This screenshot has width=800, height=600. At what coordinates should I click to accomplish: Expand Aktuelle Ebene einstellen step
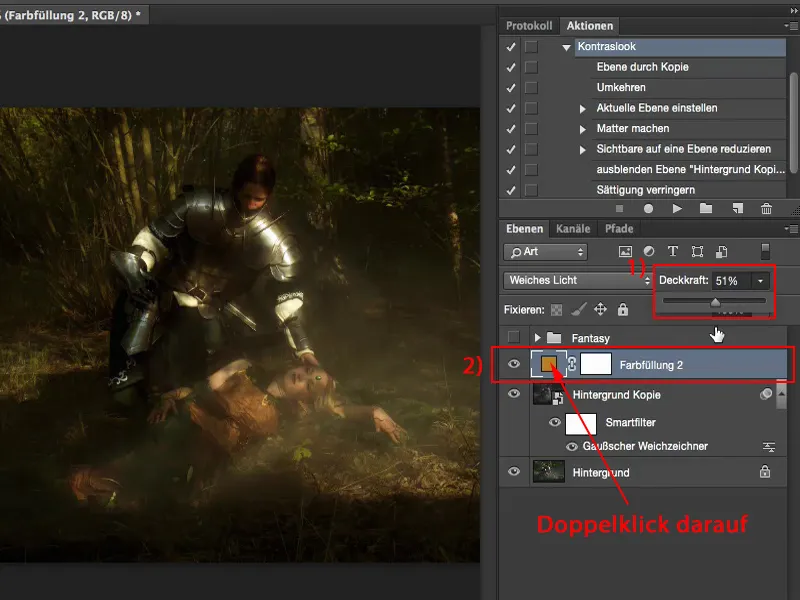click(x=582, y=109)
